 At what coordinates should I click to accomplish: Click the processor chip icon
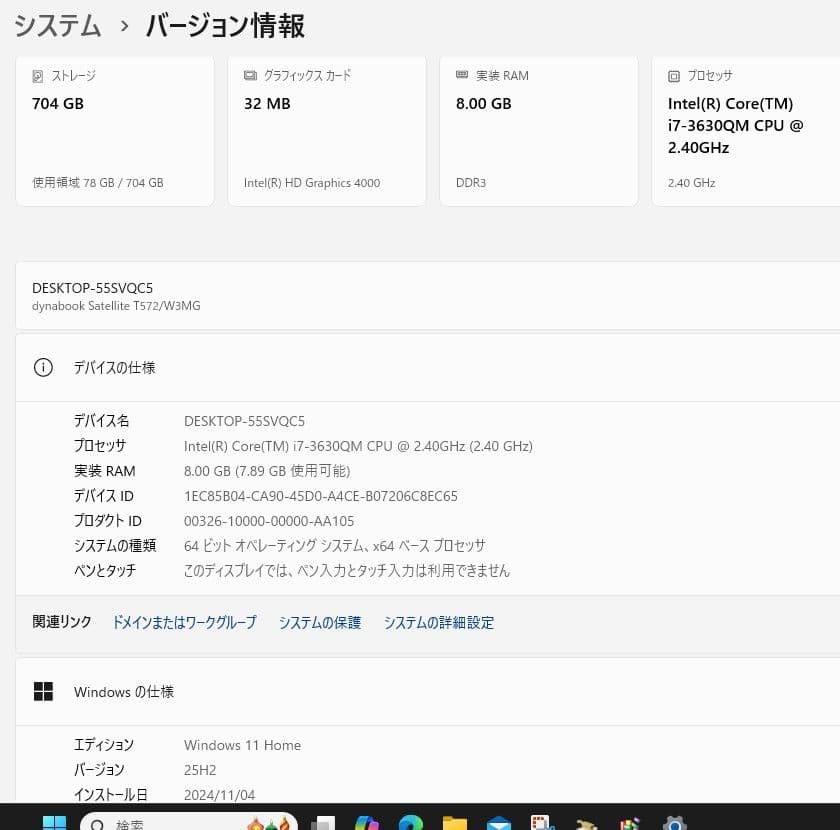[674, 76]
